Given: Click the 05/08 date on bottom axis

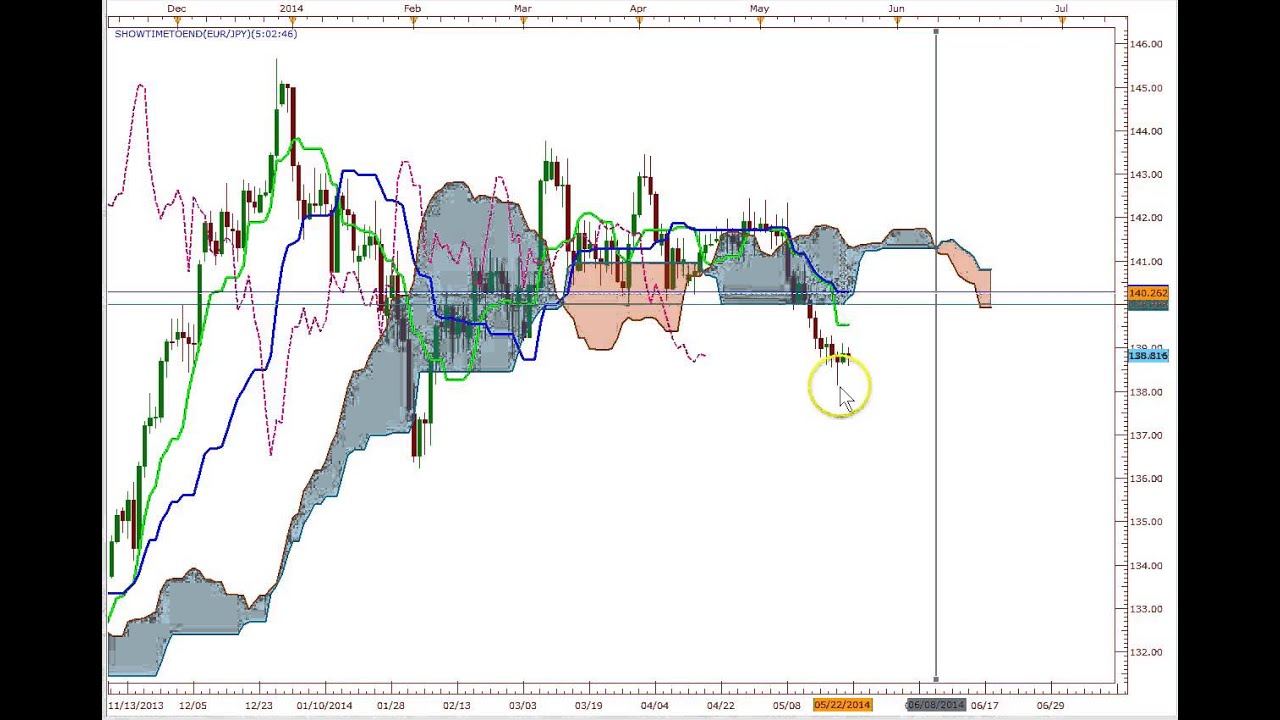Looking at the screenshot, I should [786, 706].
